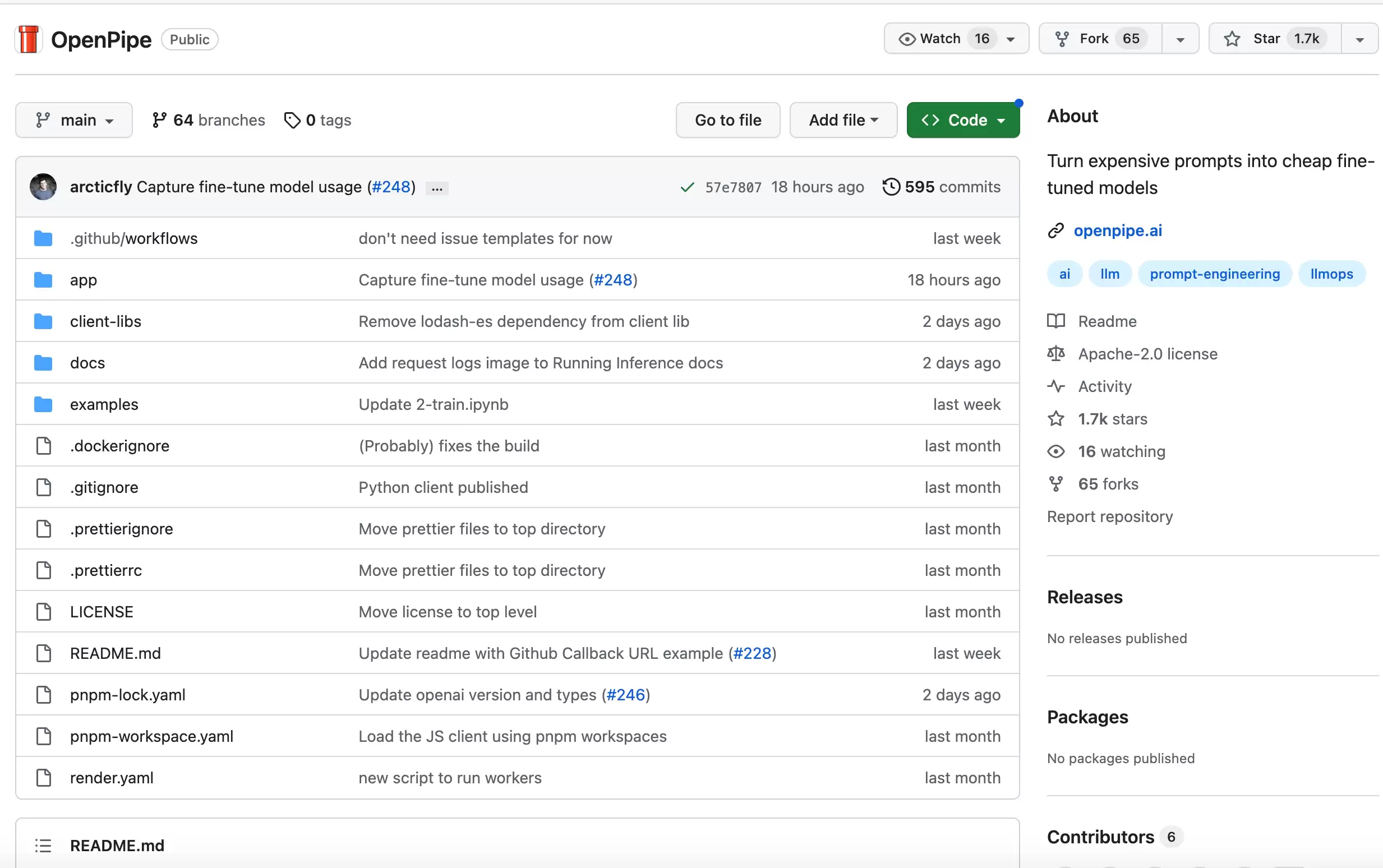Viewport: 1383px width, 868px height.
Task: Expand the commit message ellipsis
Action: [x=437, y=188]
